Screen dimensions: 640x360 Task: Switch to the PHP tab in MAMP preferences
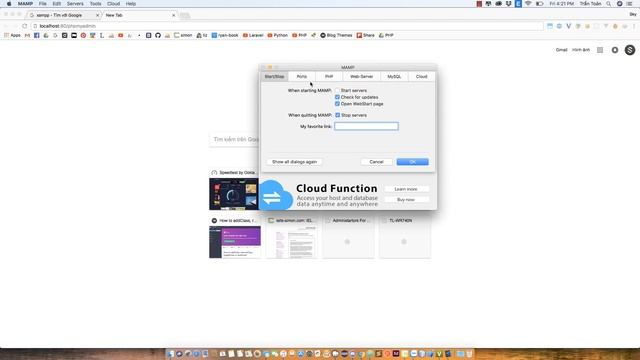329,76
